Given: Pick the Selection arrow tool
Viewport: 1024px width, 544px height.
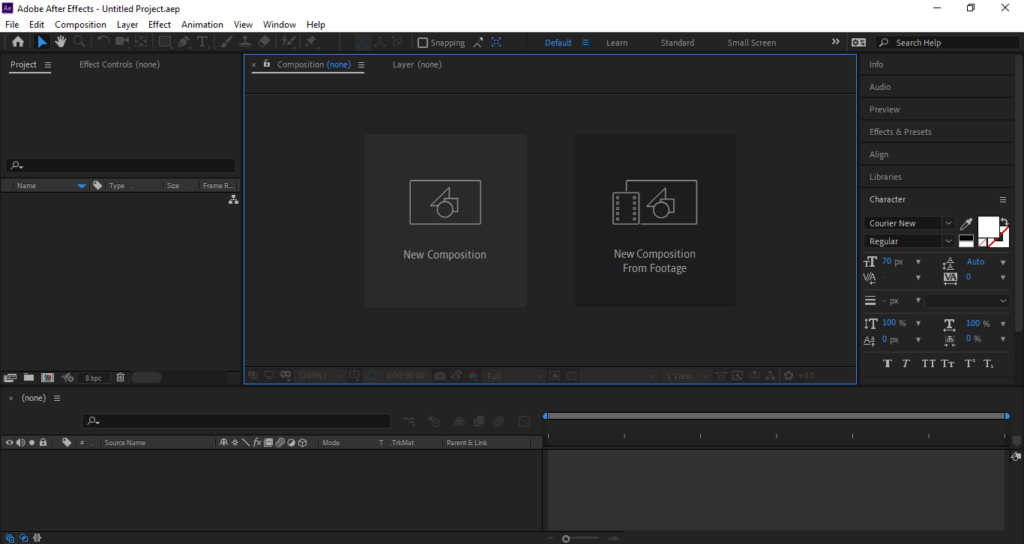Looking at the screenshot, I should coord(42,42).
